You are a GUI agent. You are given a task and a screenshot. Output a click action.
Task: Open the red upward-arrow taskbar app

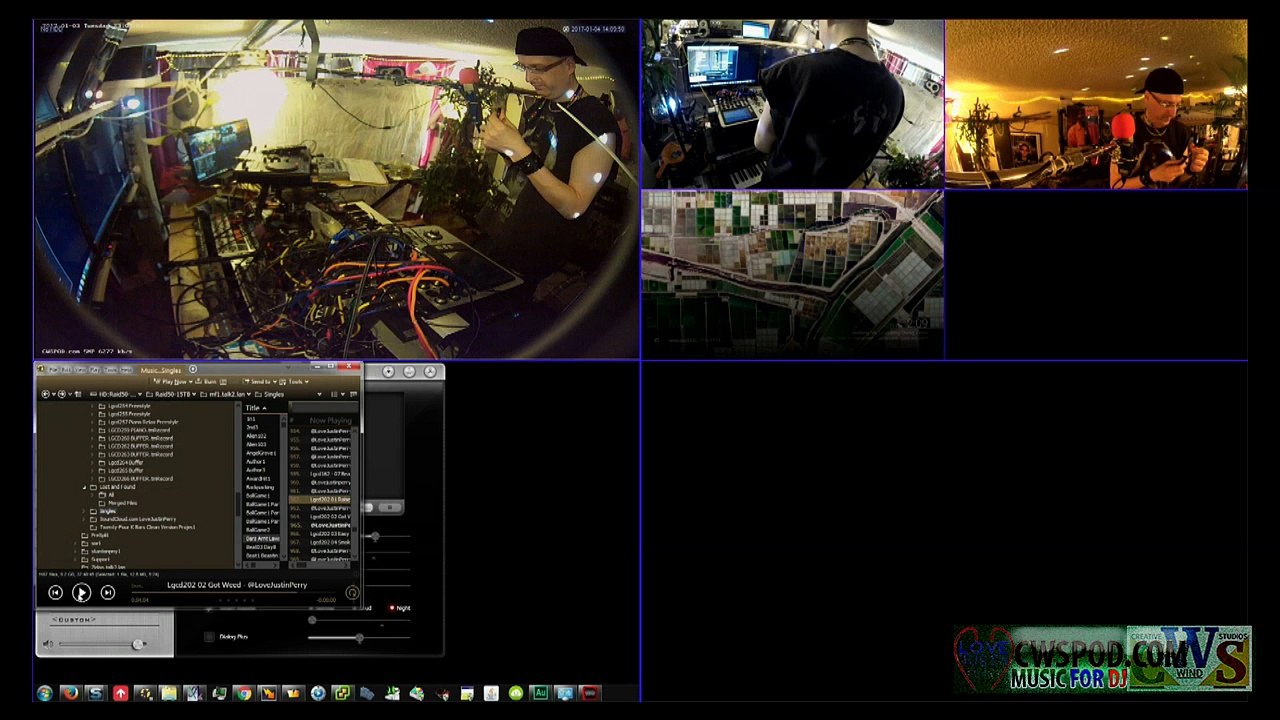point(120,693)
